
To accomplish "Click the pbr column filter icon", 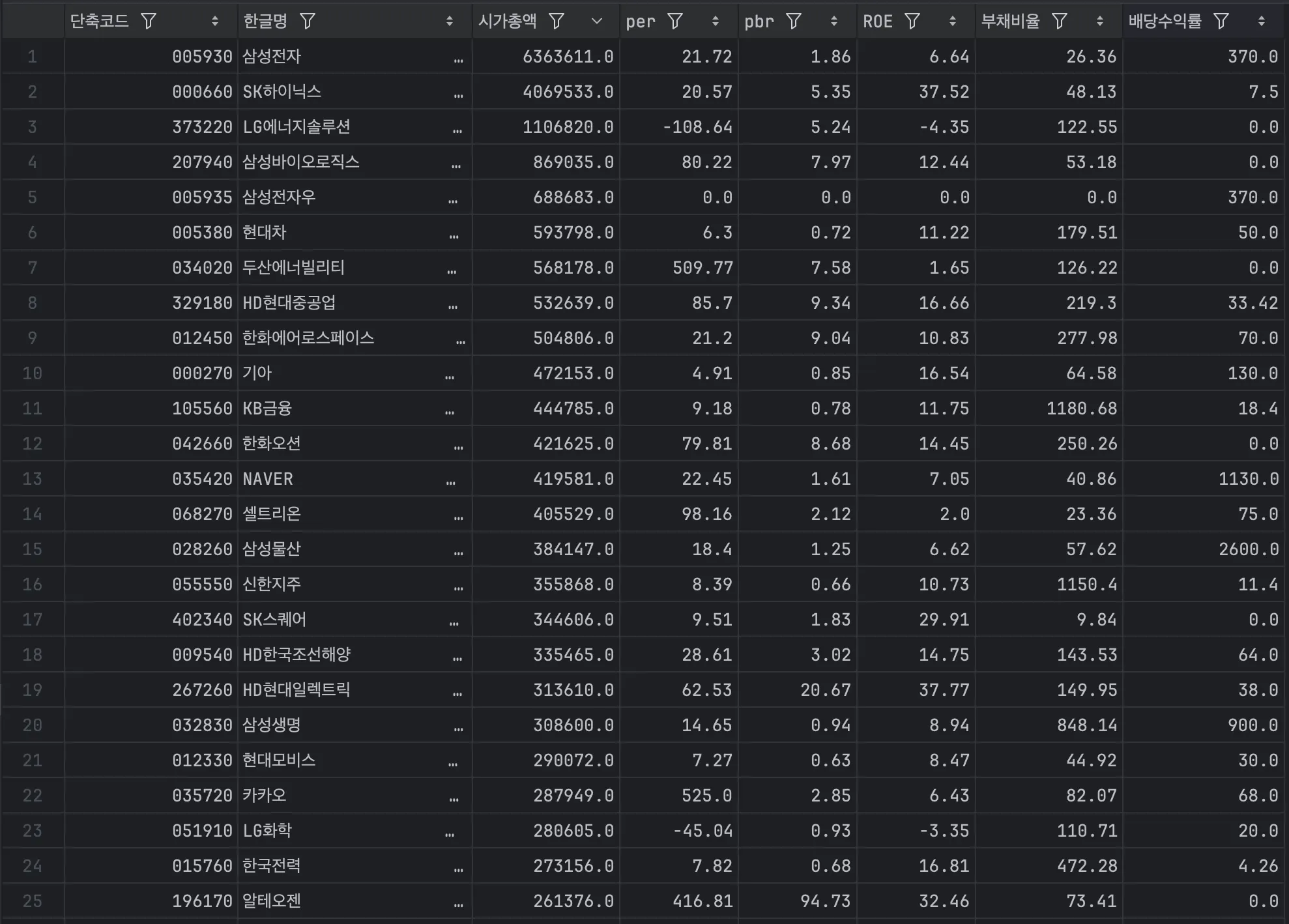I will click(x=794, y=22).
